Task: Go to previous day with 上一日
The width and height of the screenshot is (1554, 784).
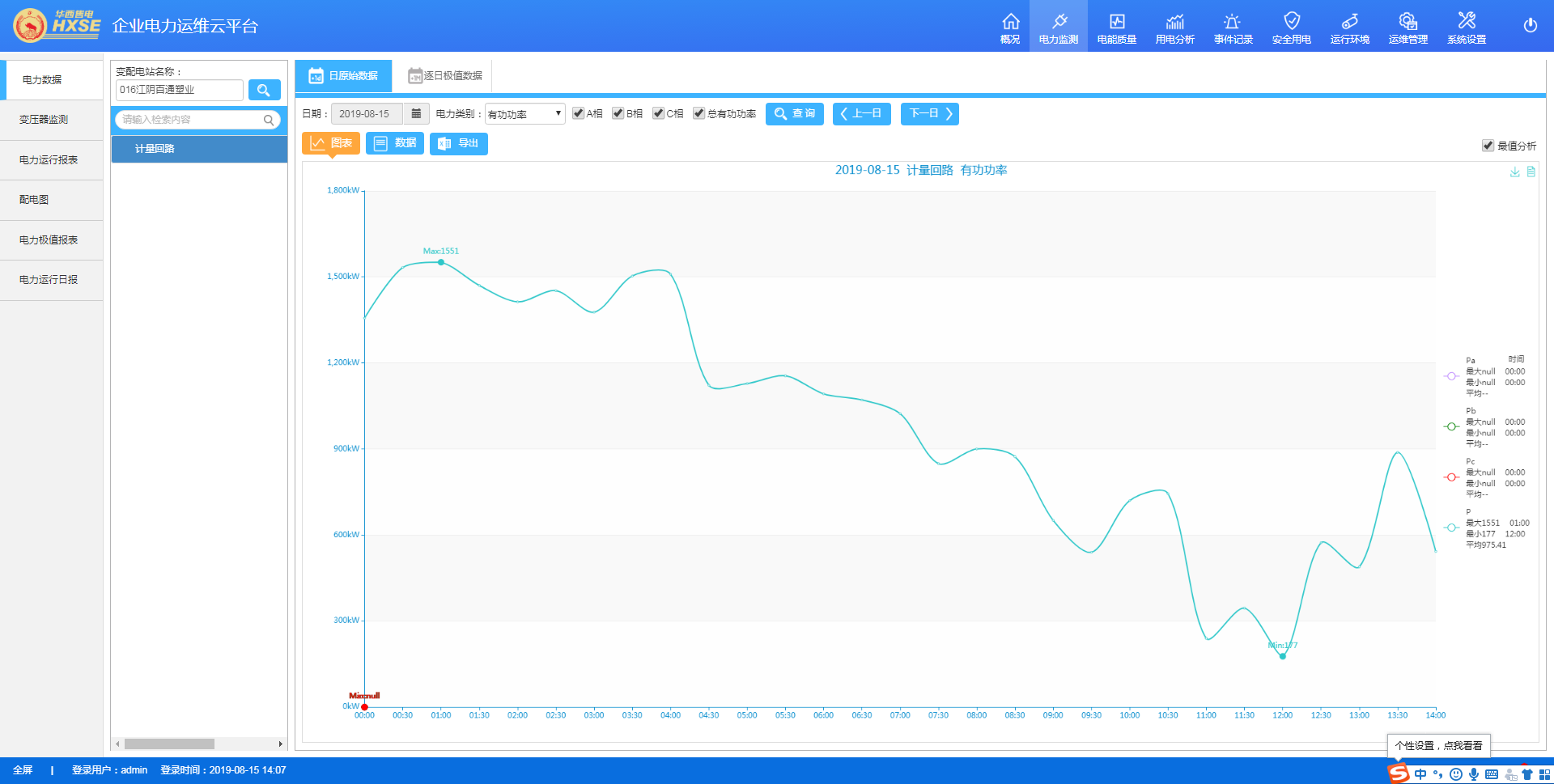Action: pyautogui.click(x=861, y=114)
